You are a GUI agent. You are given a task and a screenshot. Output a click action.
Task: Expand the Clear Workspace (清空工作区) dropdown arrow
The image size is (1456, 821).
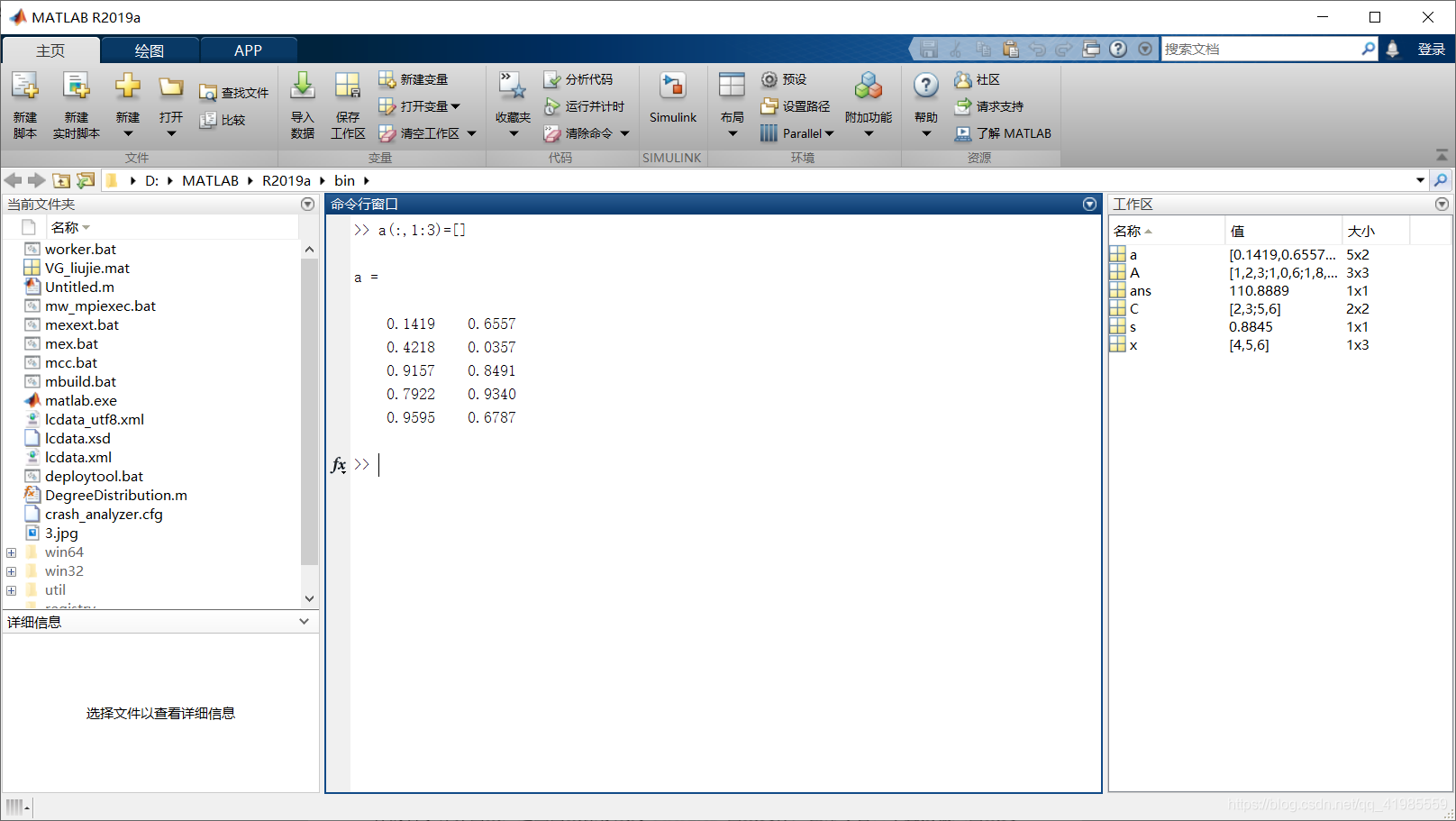point(471,133)
